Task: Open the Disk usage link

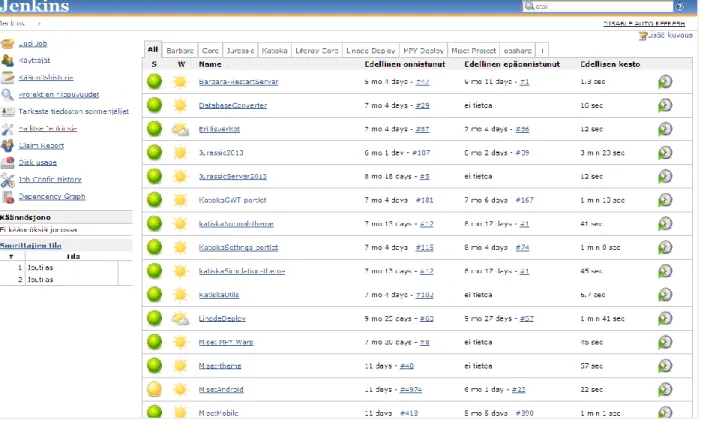Action: [38, 162]
